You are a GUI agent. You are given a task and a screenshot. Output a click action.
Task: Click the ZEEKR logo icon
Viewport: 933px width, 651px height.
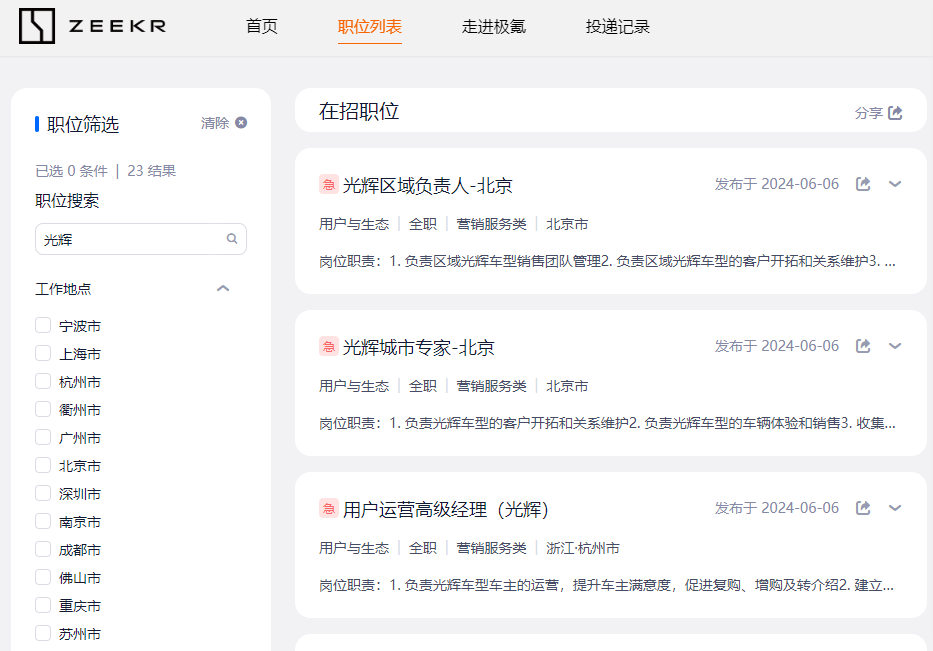pyautogui.click(x=38, y=27)
